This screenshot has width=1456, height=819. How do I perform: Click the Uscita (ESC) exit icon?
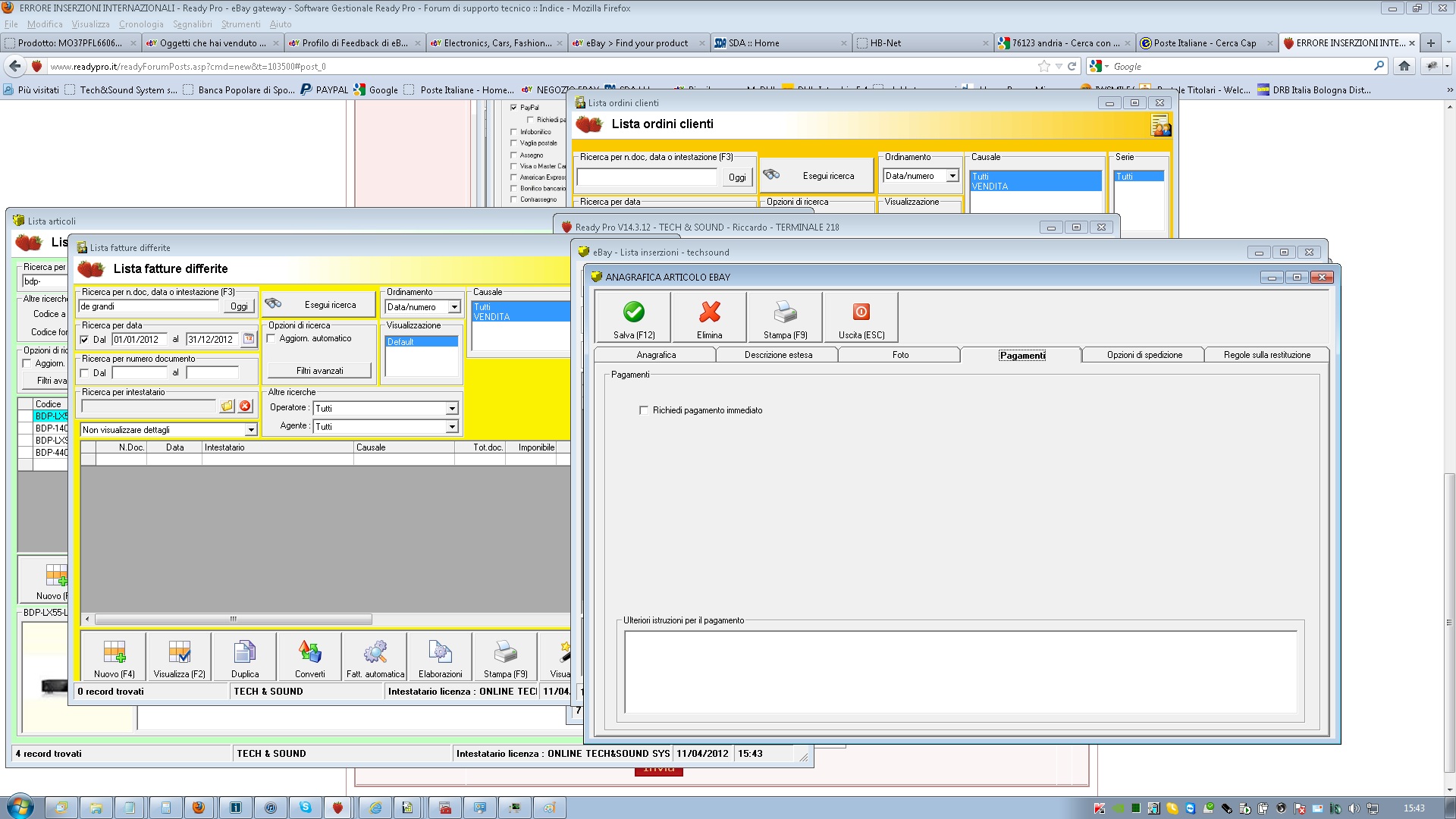[x=861, y=312]
